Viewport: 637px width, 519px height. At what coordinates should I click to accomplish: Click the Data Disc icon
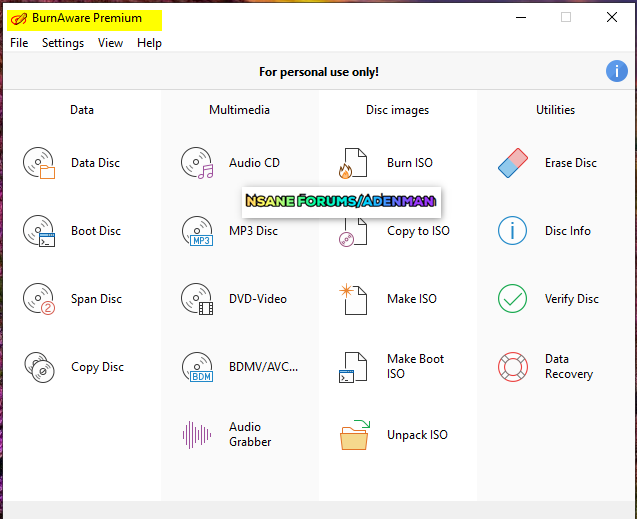point(39,163)
